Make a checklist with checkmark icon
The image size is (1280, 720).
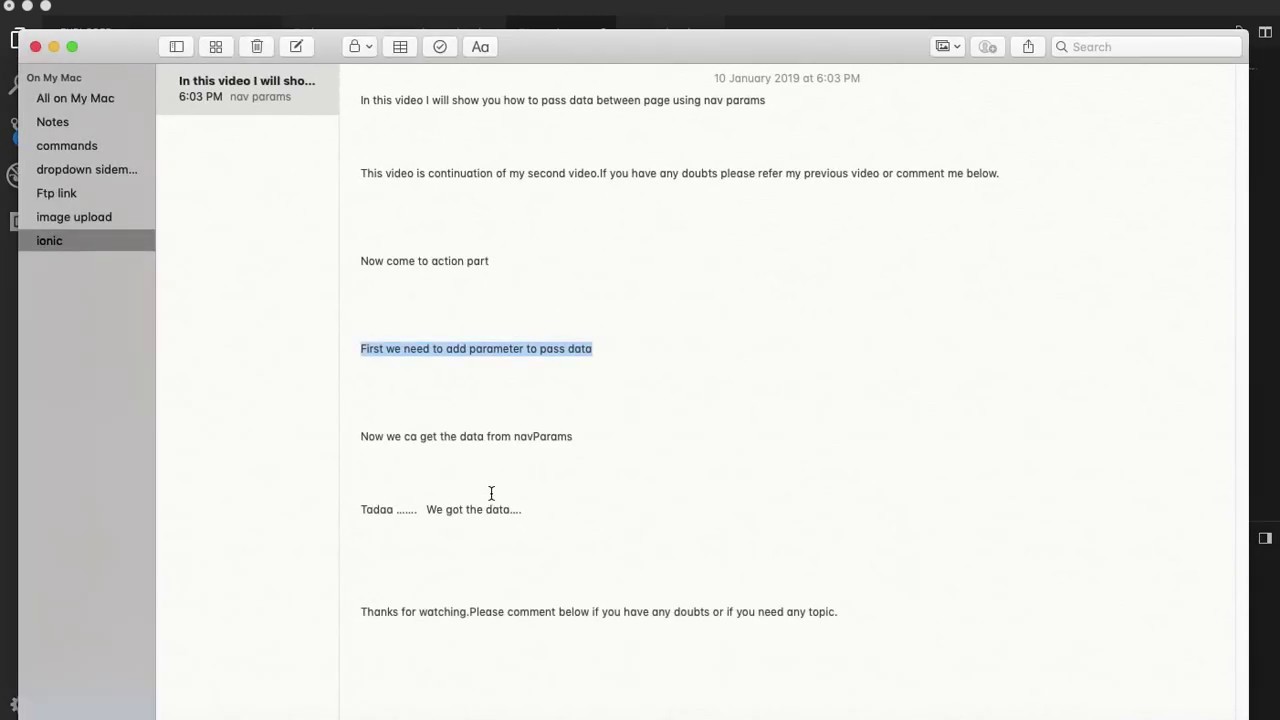pyautogui.click(x=440, y=47)
